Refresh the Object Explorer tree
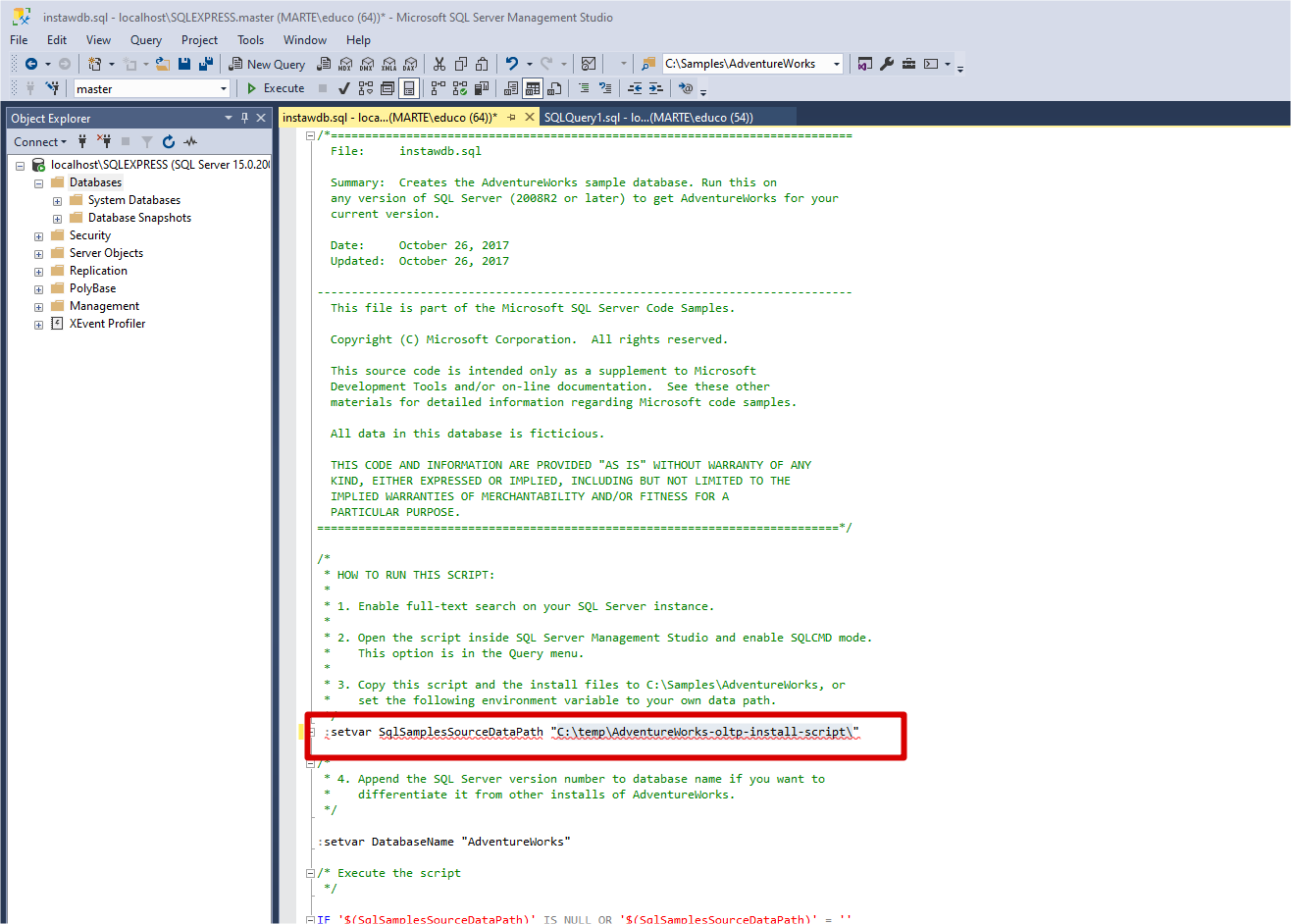1291x924 pixels. [169, 142]
